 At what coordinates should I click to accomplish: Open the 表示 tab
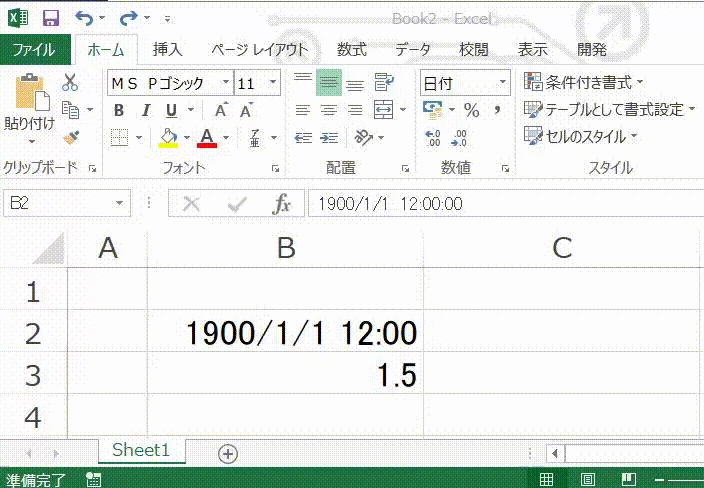pos(532,49)
